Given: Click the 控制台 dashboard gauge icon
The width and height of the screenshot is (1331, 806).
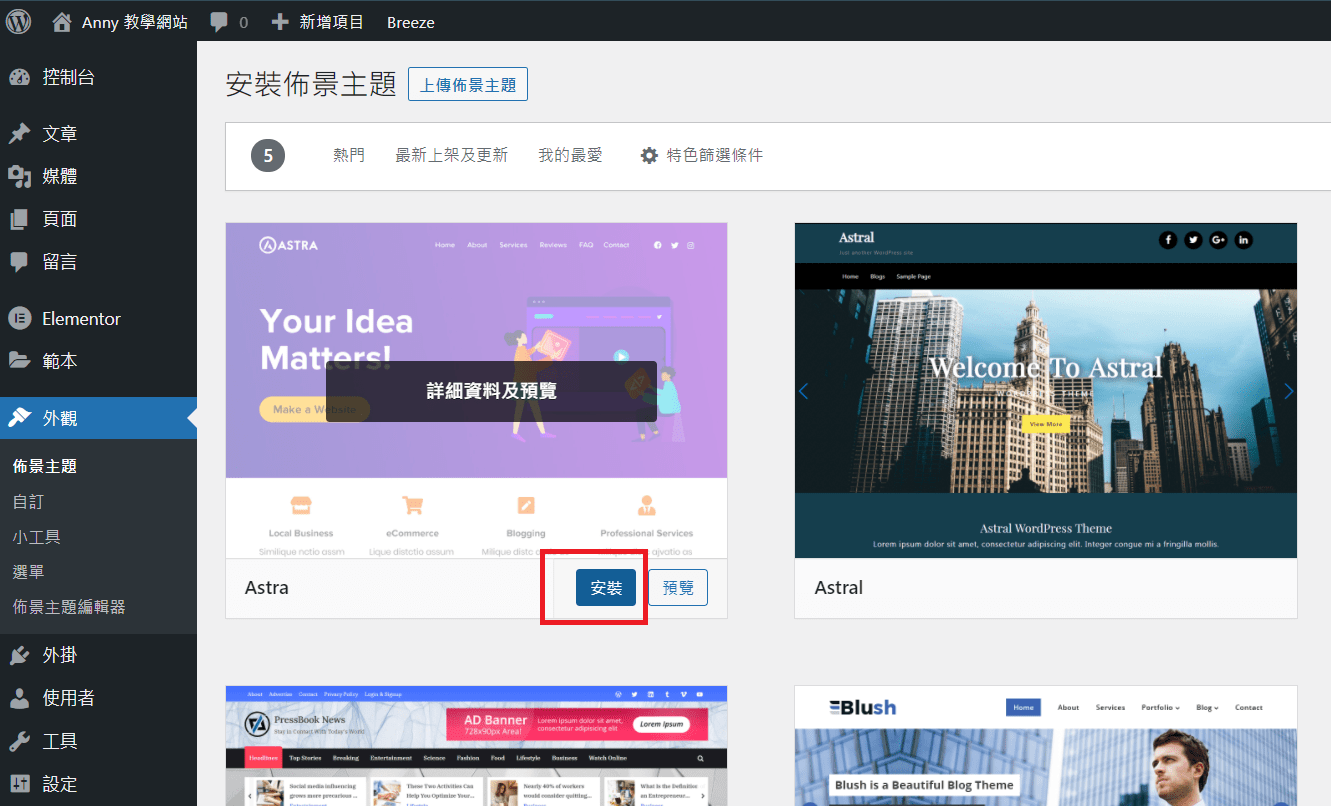Looking at the screenshot, I should [19, 77].
